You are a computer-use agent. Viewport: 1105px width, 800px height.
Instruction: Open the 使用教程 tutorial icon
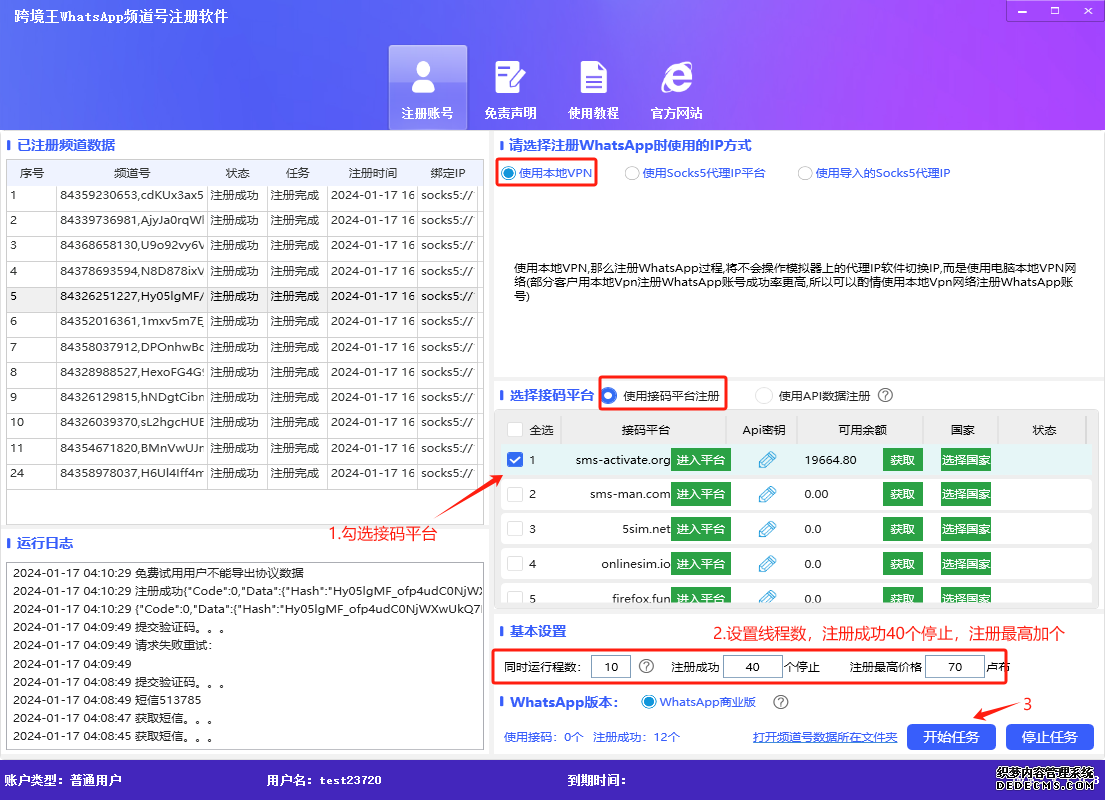(594, 85)
